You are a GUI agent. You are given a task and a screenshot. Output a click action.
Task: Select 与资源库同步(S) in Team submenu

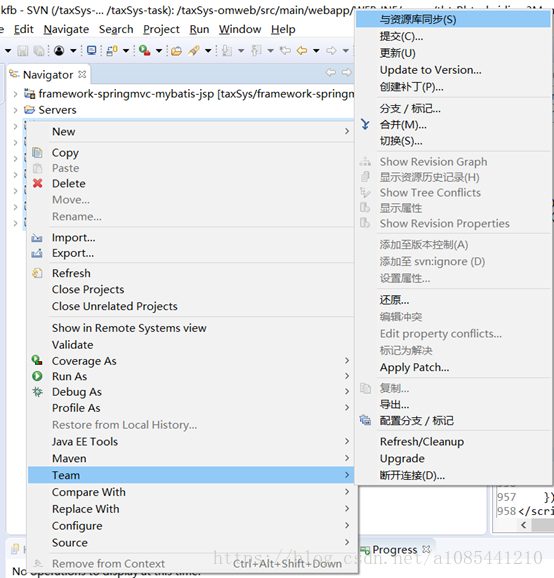(x=453, y=19)
